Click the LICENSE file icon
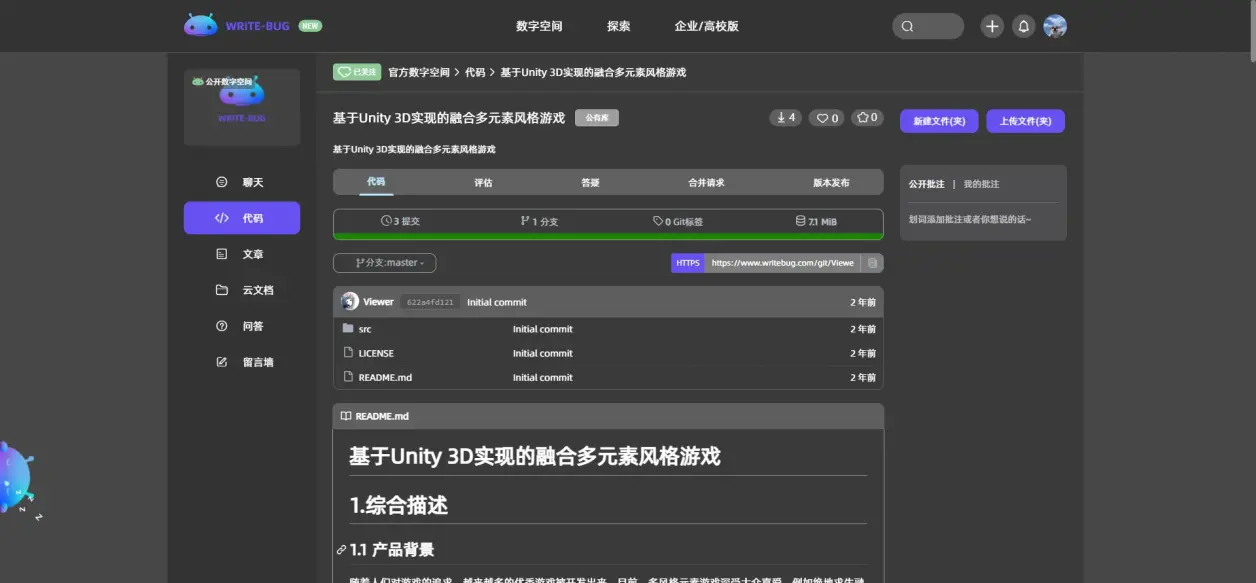 click(x=348, y=353)
